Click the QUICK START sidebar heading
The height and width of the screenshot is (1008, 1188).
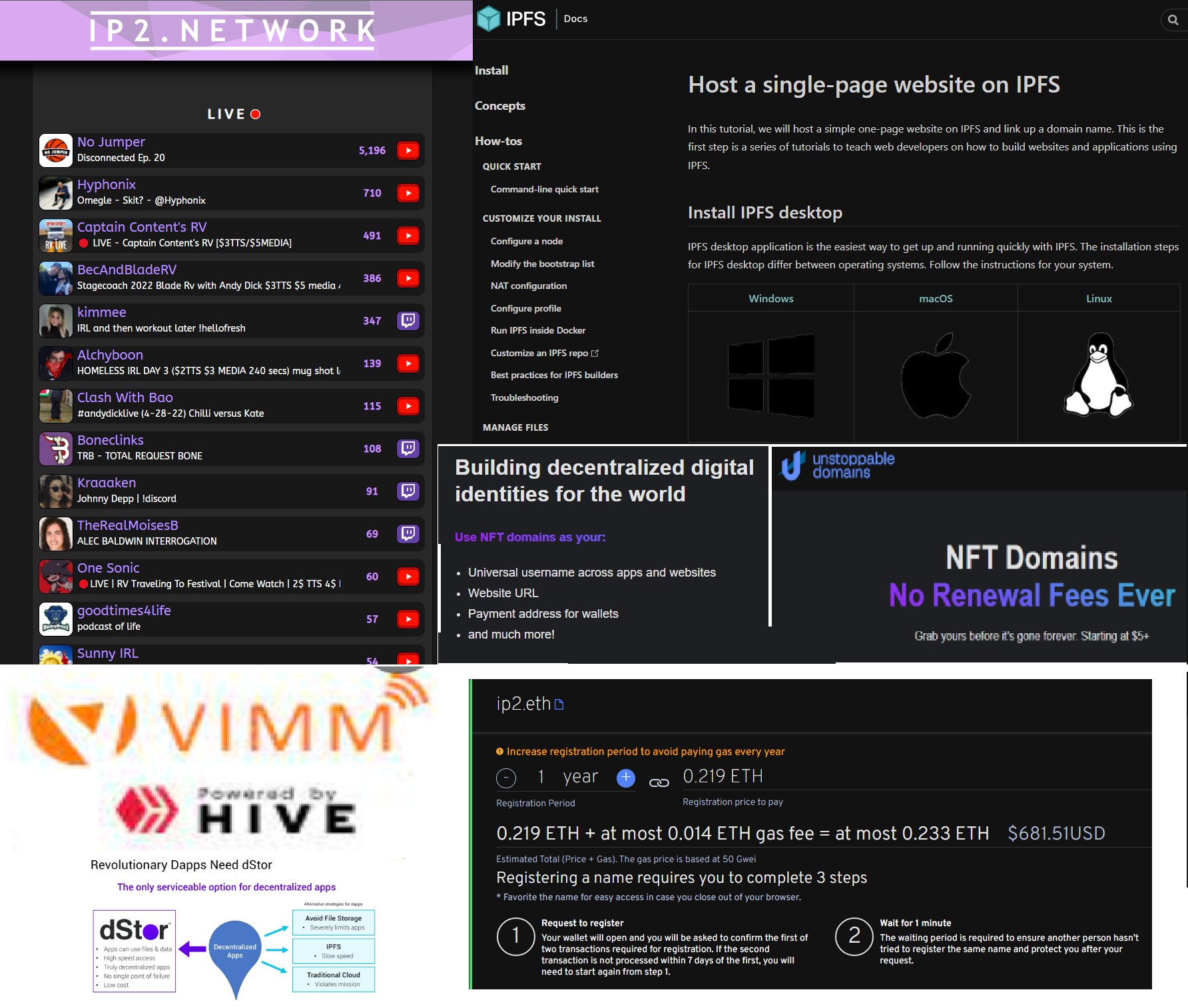point(512,166)
